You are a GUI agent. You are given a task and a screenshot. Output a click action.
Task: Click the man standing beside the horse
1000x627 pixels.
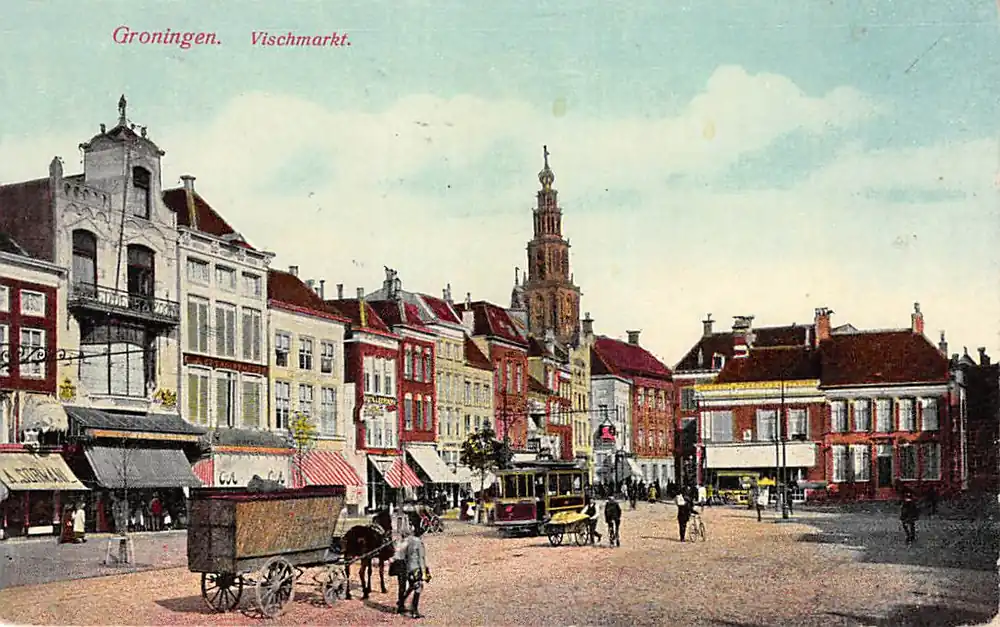(412, 571)
